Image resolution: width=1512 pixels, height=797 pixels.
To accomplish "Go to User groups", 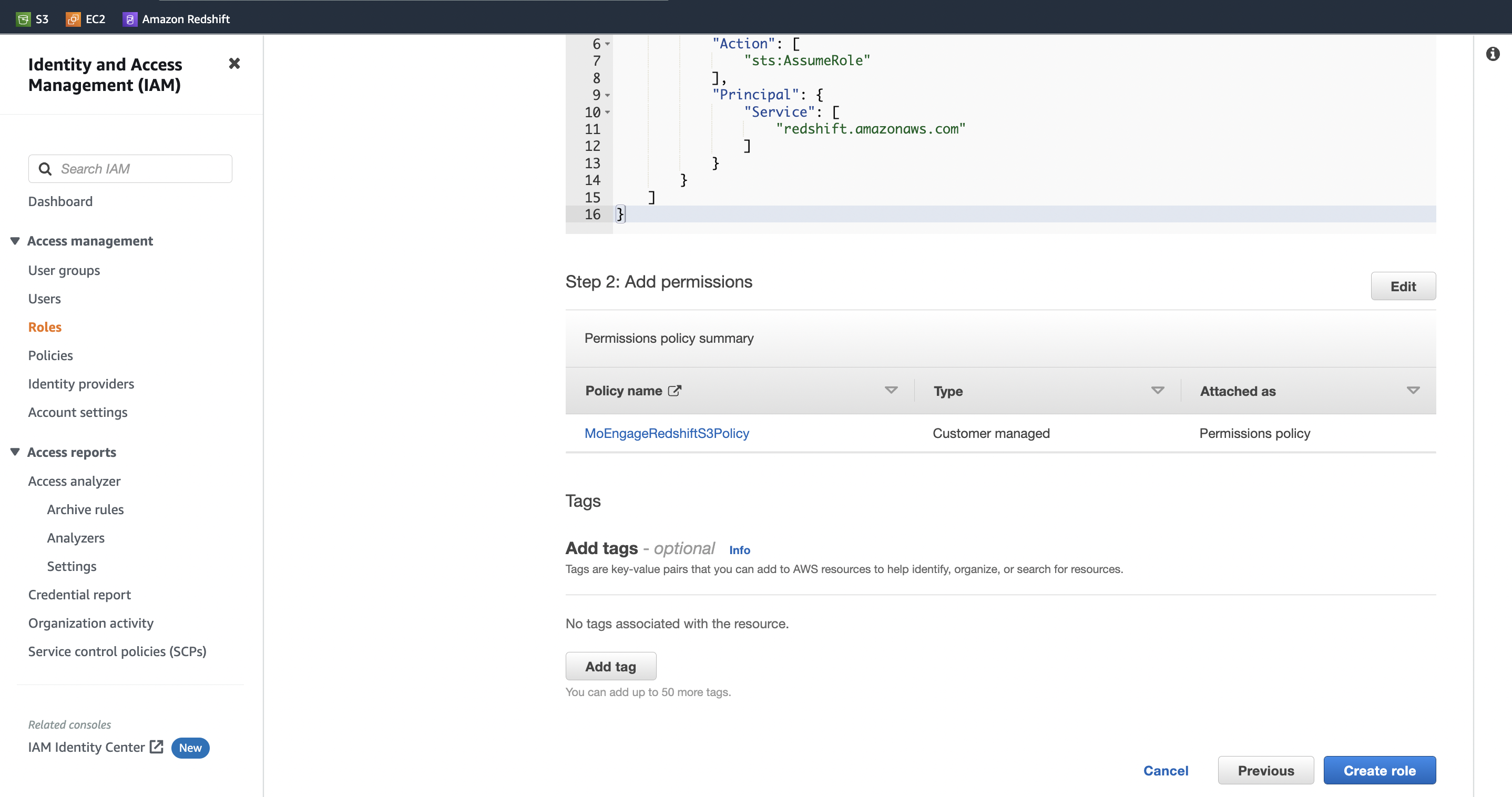I will click(64, 271).
